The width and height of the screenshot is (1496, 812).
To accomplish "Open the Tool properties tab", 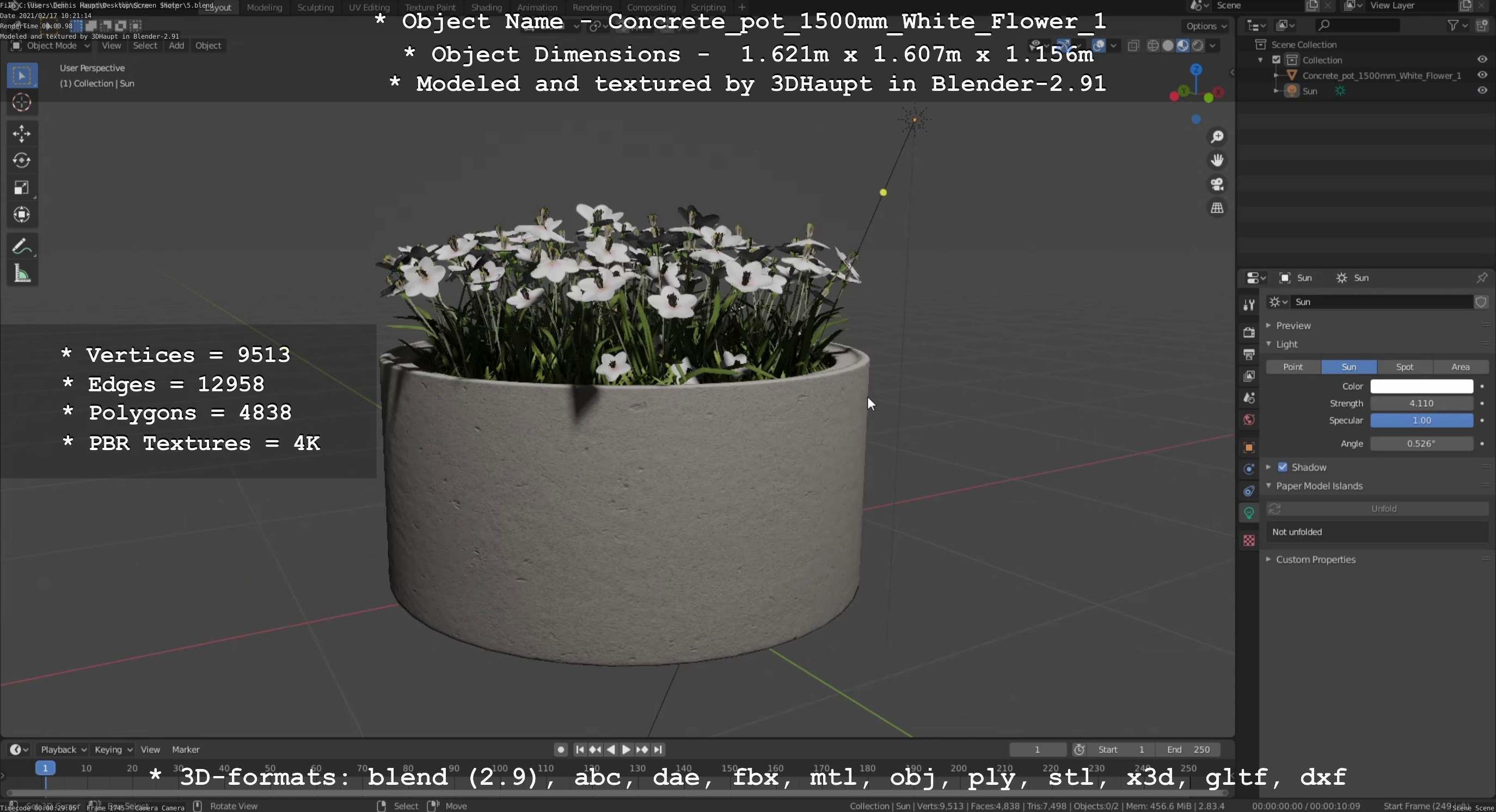I will 1249,305.
